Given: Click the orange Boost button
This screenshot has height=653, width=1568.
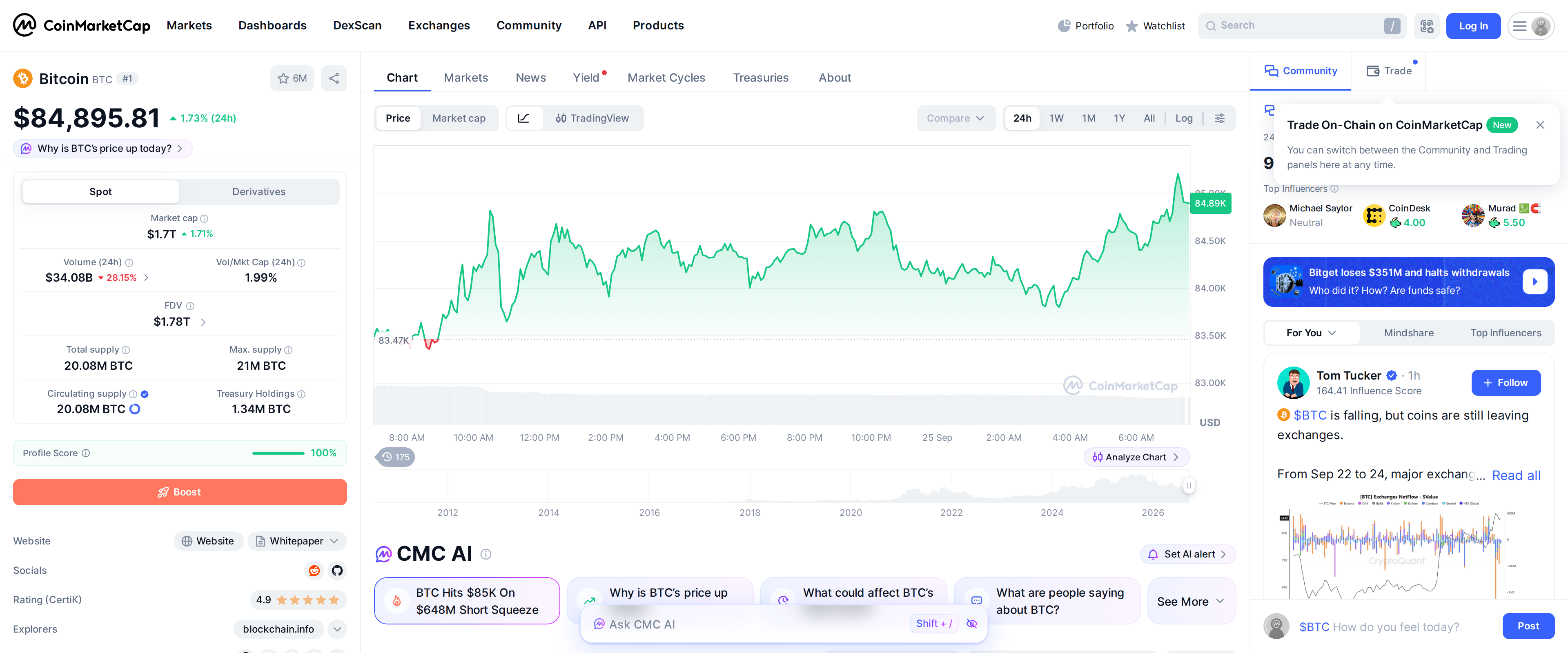Looking at the screenshot, I should (180, 492).
